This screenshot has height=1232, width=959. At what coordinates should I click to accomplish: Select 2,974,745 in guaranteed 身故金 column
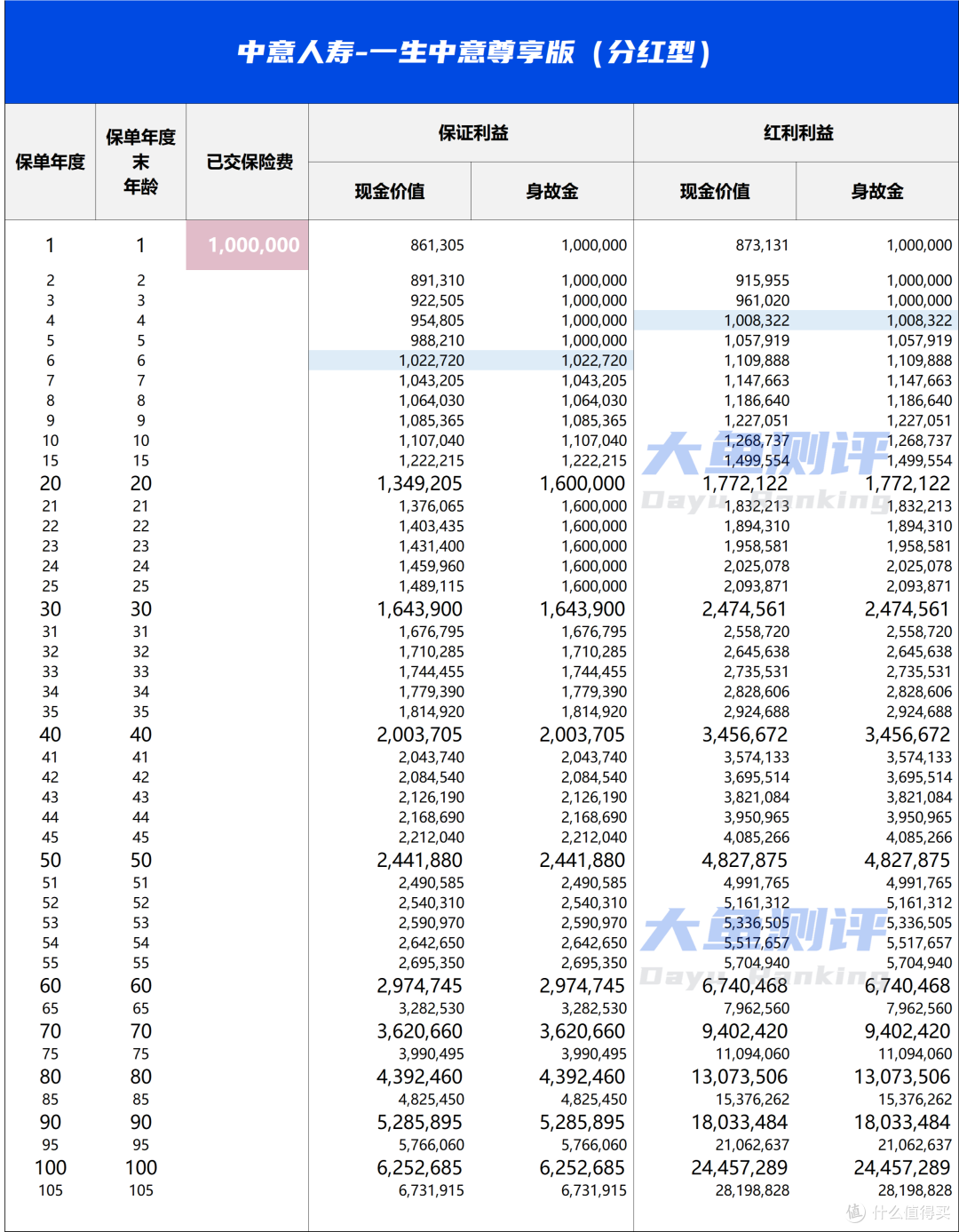(583, 986)
